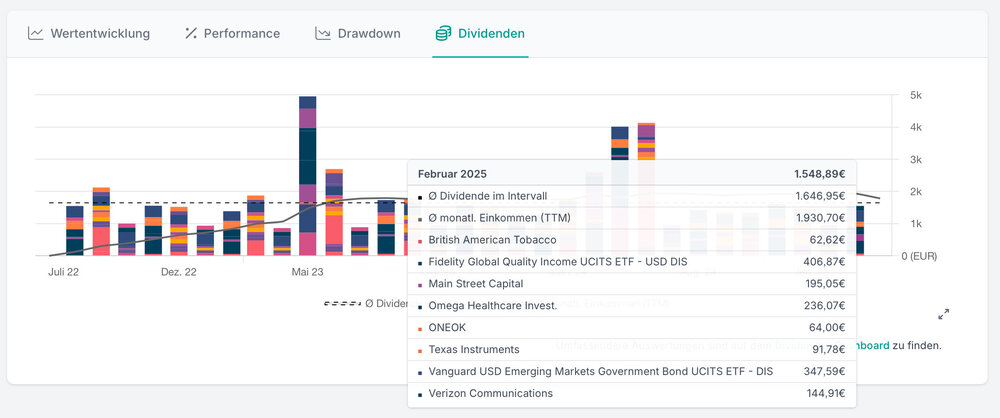The height and width of the screenshot is (418, 1000).
Task: Click the Drawdown tab's chart icon
Action: (323, 34)
